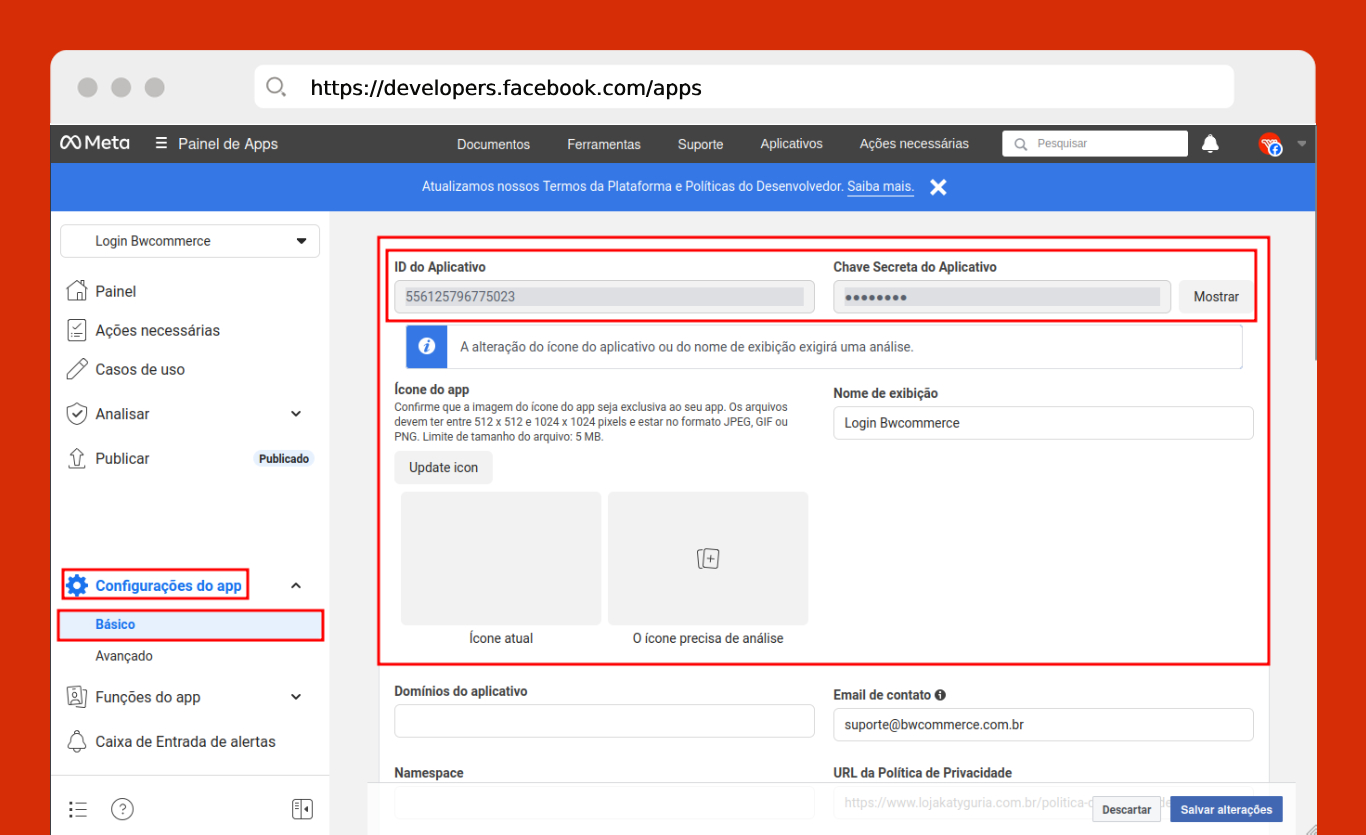This screenshot has height=835, width=1366.
Task: Open Suporte in top navigation
Action: pos(700,144)
